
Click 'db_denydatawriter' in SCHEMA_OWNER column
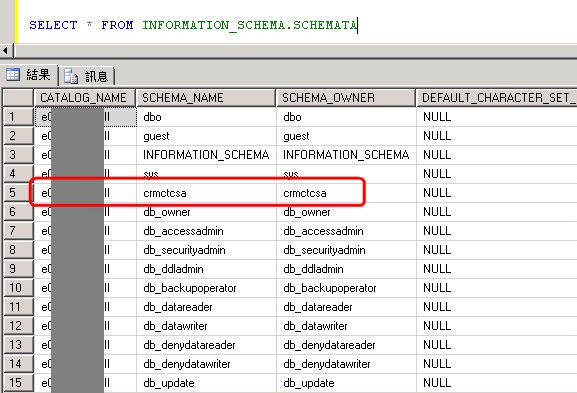tap(326, 364)
